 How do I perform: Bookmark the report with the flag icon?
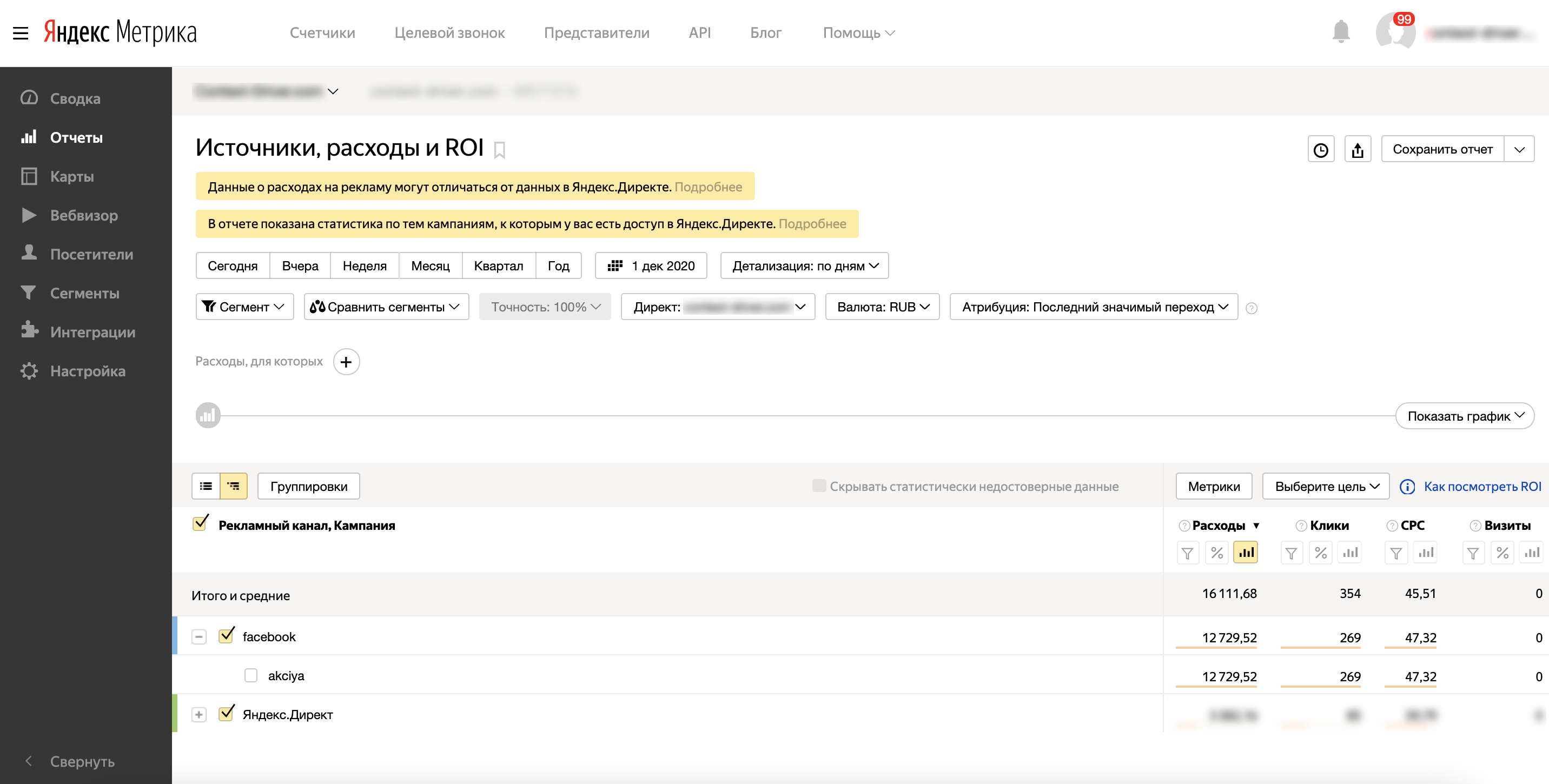pyautogui.click(x=499, y=150)
